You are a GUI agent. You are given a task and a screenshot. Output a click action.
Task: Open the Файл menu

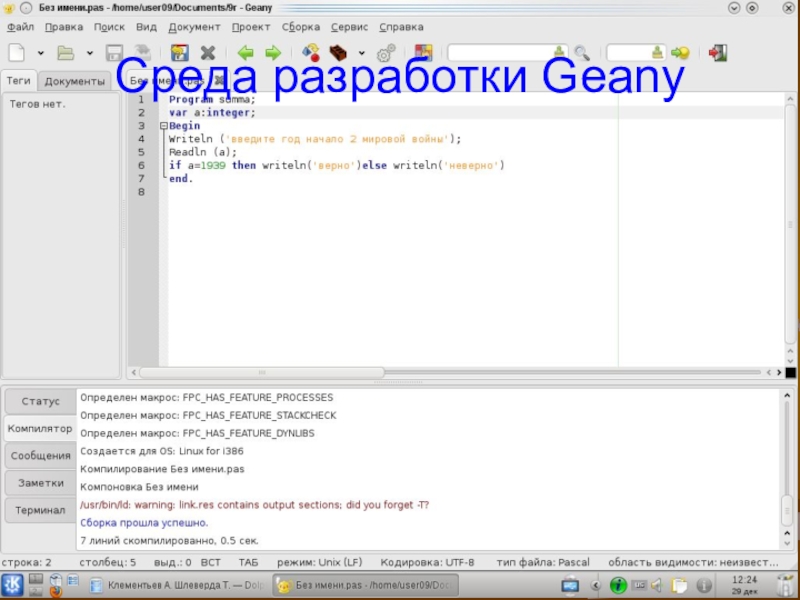click(x=20, y=27)
